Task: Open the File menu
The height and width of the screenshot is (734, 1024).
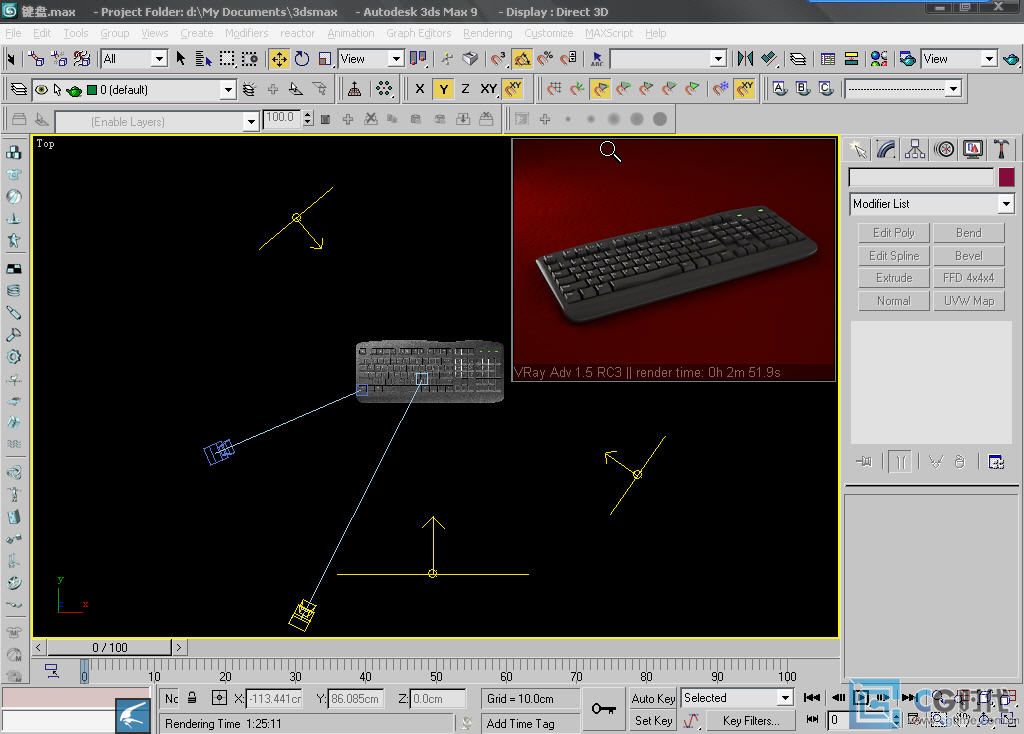Action: 13,33
